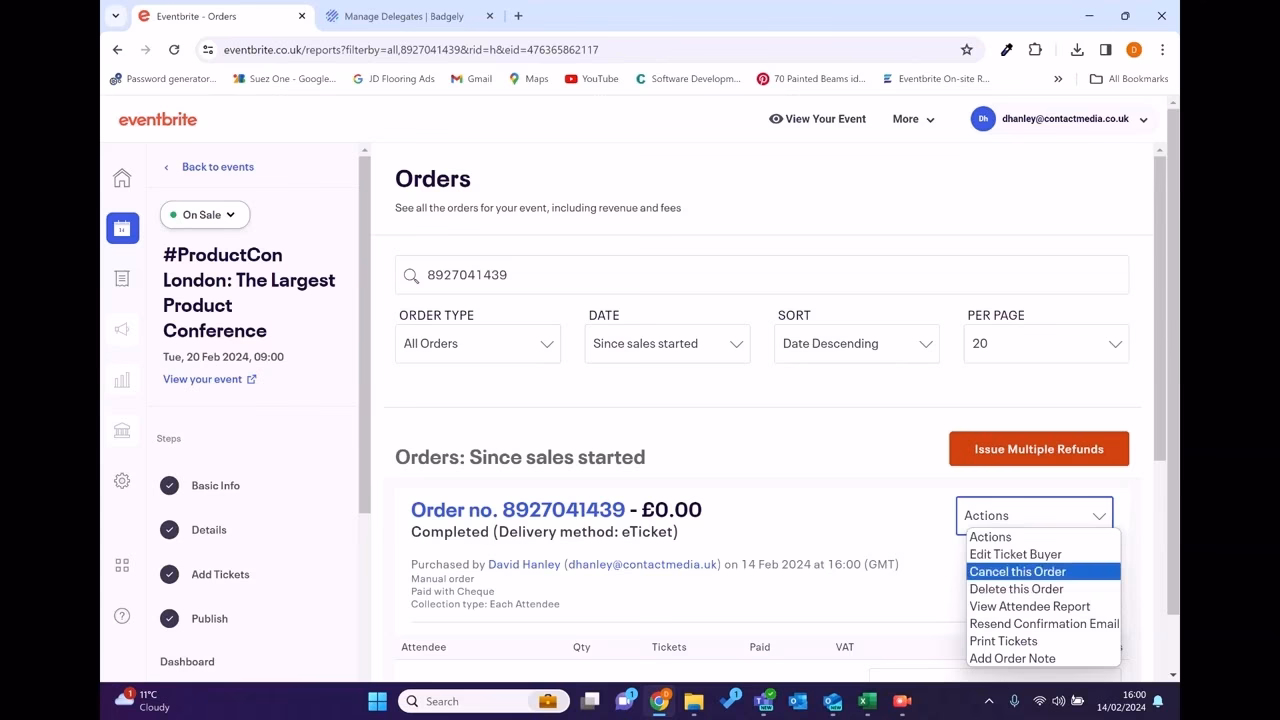Open the Help question mark icon

coord(122,616)
